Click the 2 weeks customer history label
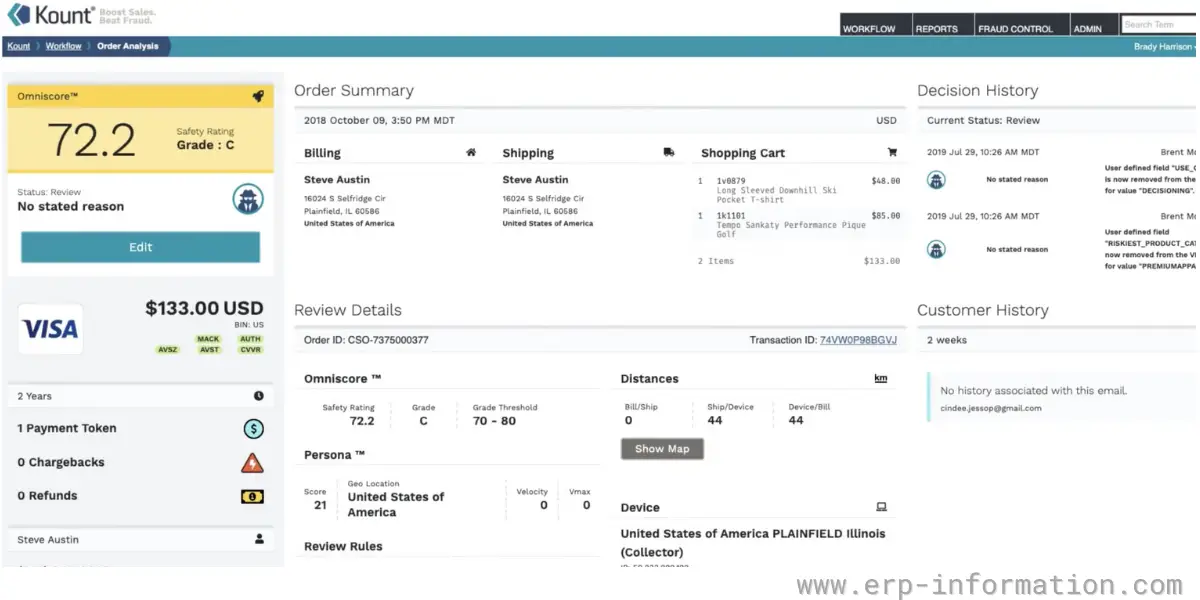 tap(947, 340)
